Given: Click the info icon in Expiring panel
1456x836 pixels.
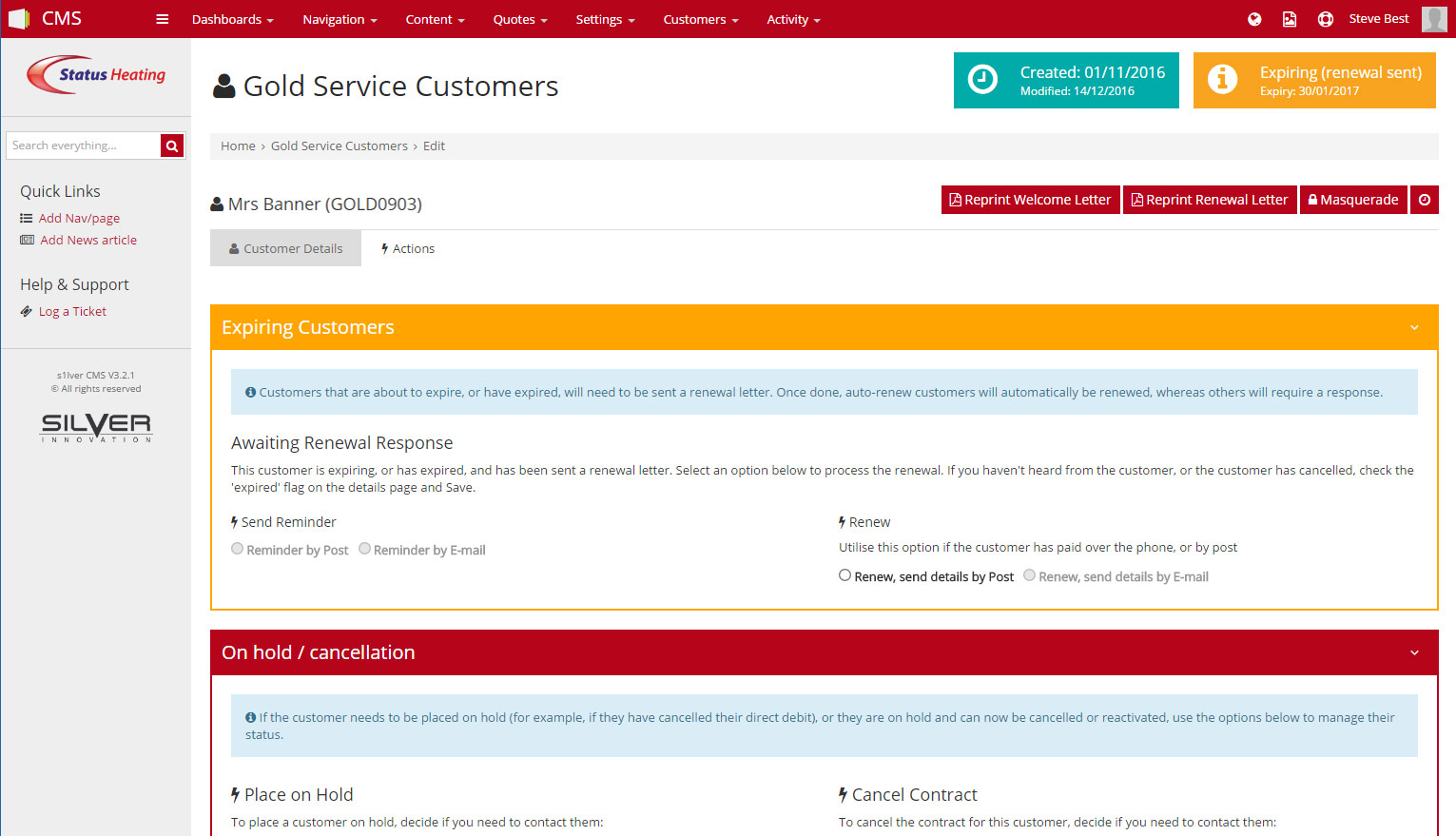Looking at the screenshot, I should point(1222,80).
